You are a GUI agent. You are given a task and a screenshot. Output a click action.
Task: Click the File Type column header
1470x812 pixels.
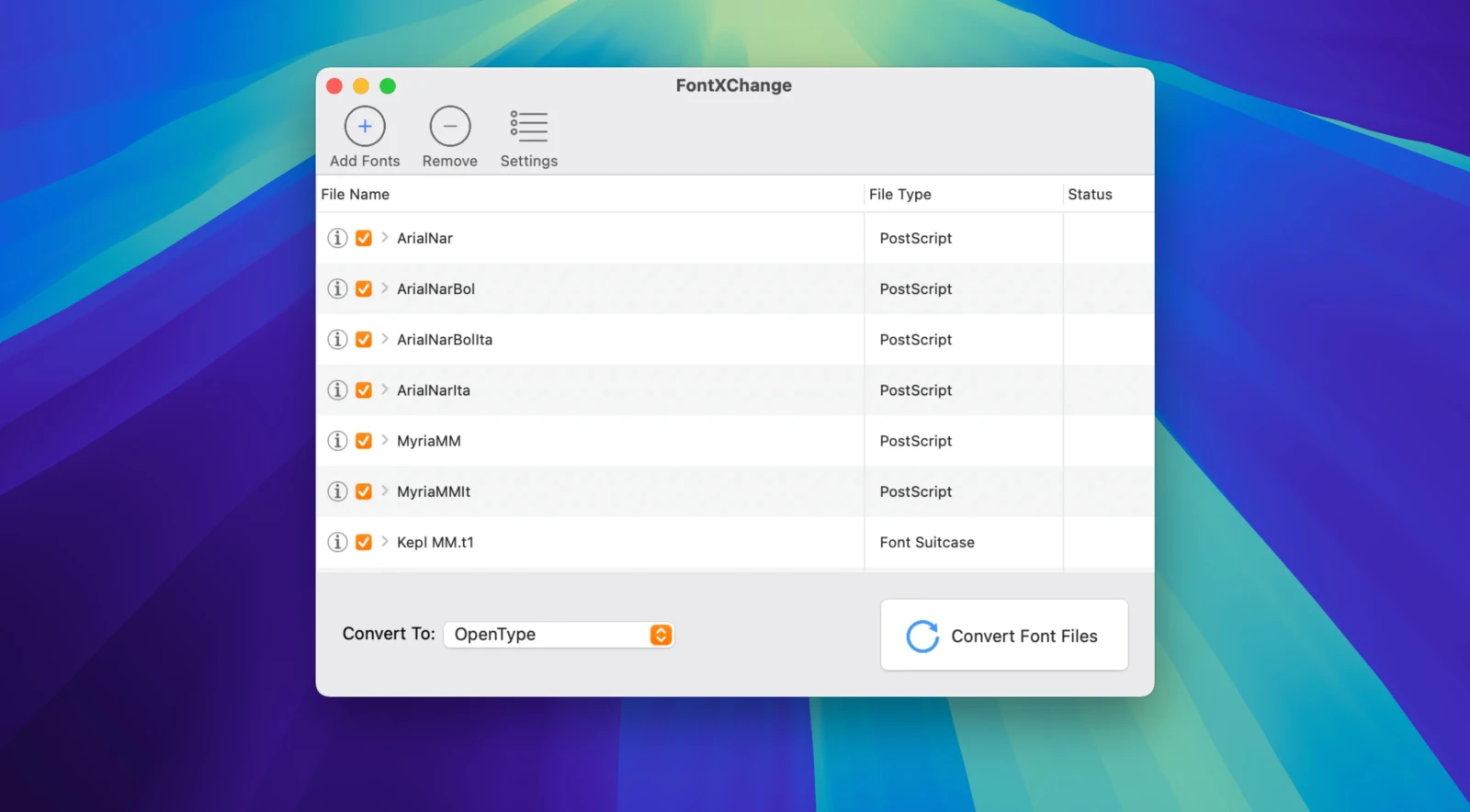900,195
